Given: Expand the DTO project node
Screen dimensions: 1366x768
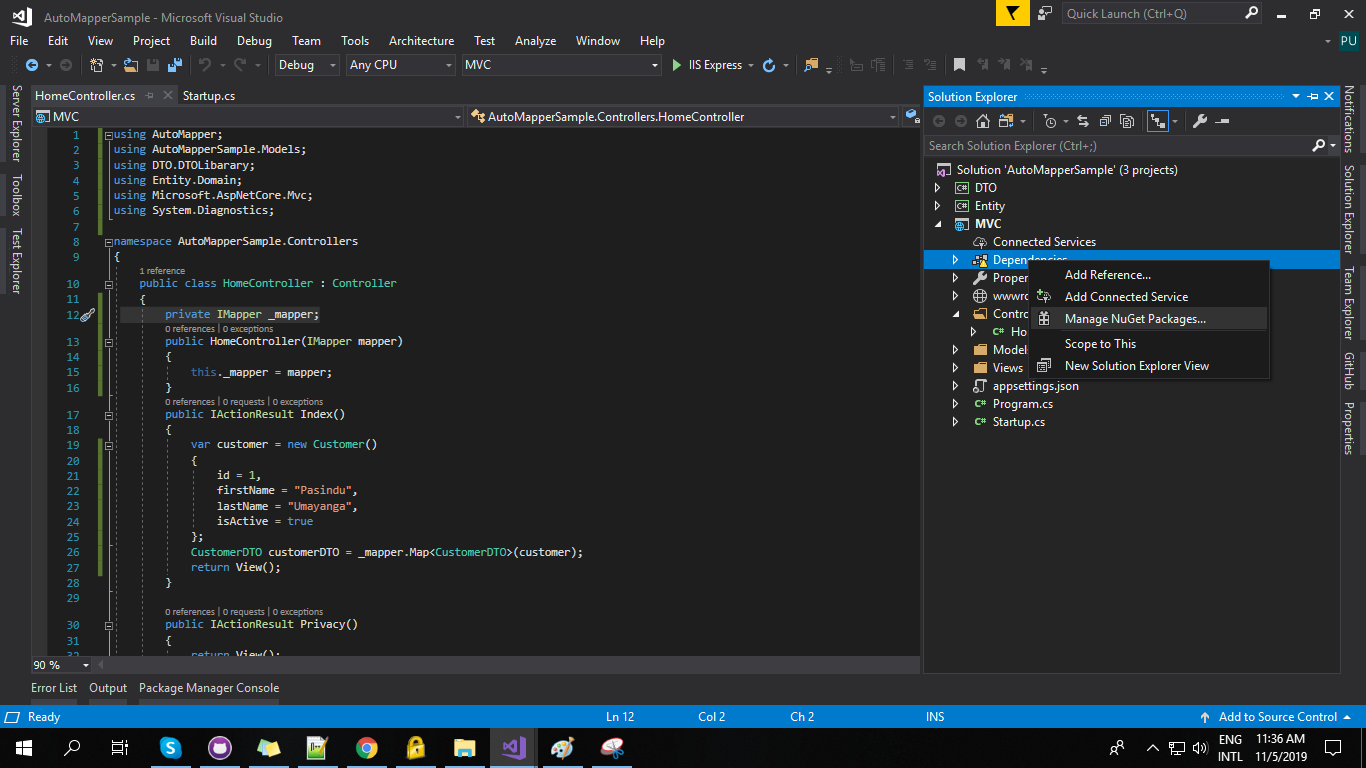Looking at the screenshot, I should pos(937,188).
